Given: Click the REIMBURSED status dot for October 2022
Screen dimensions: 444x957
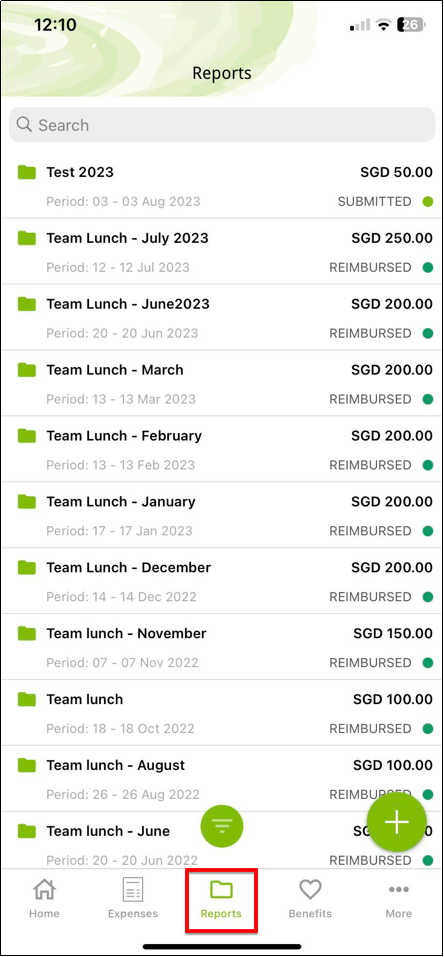Looking at the screenshot, I should (x=428, y=729).
